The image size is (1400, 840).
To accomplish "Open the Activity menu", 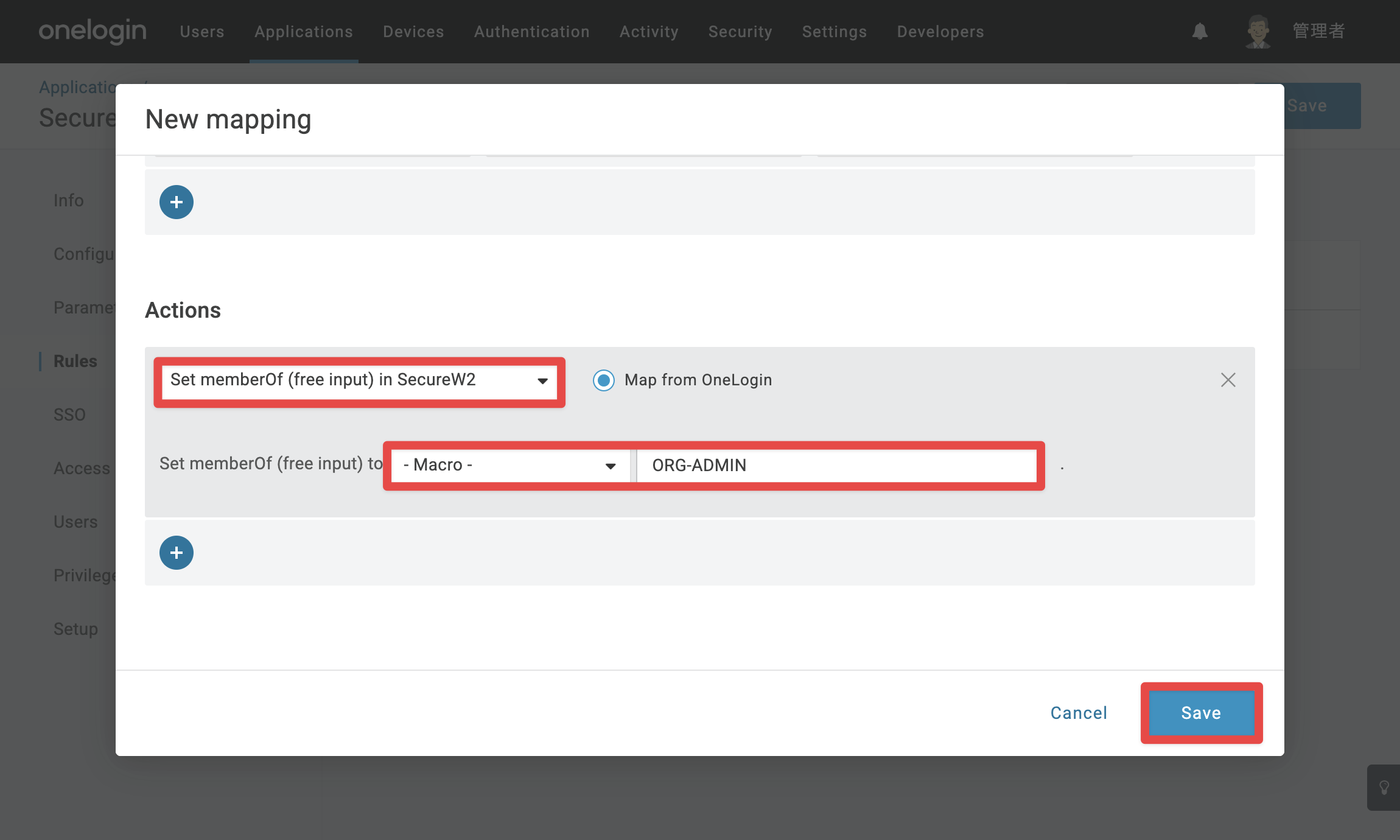I will (x=649, y=32).
